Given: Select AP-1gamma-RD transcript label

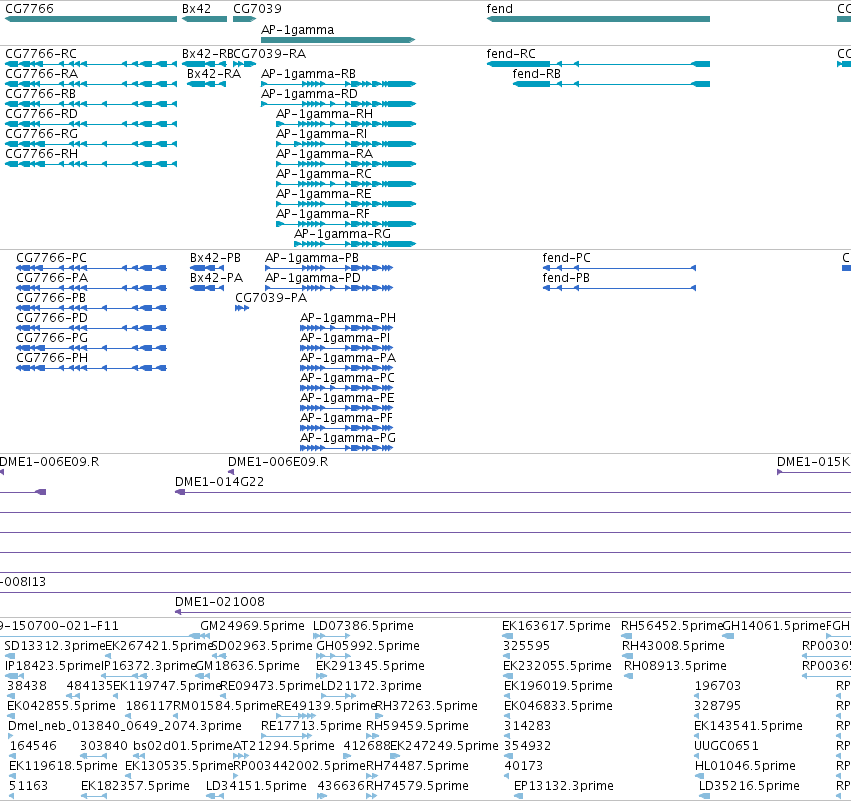Looking at the screenshot, I should click(x=309, y=94).
